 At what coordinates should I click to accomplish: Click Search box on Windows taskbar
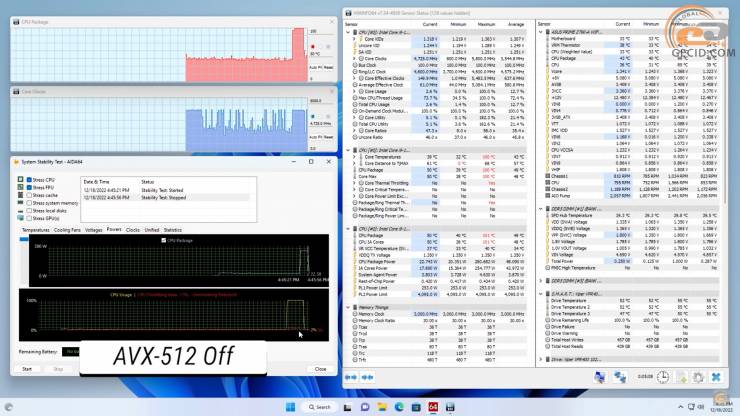click(320, 407)
